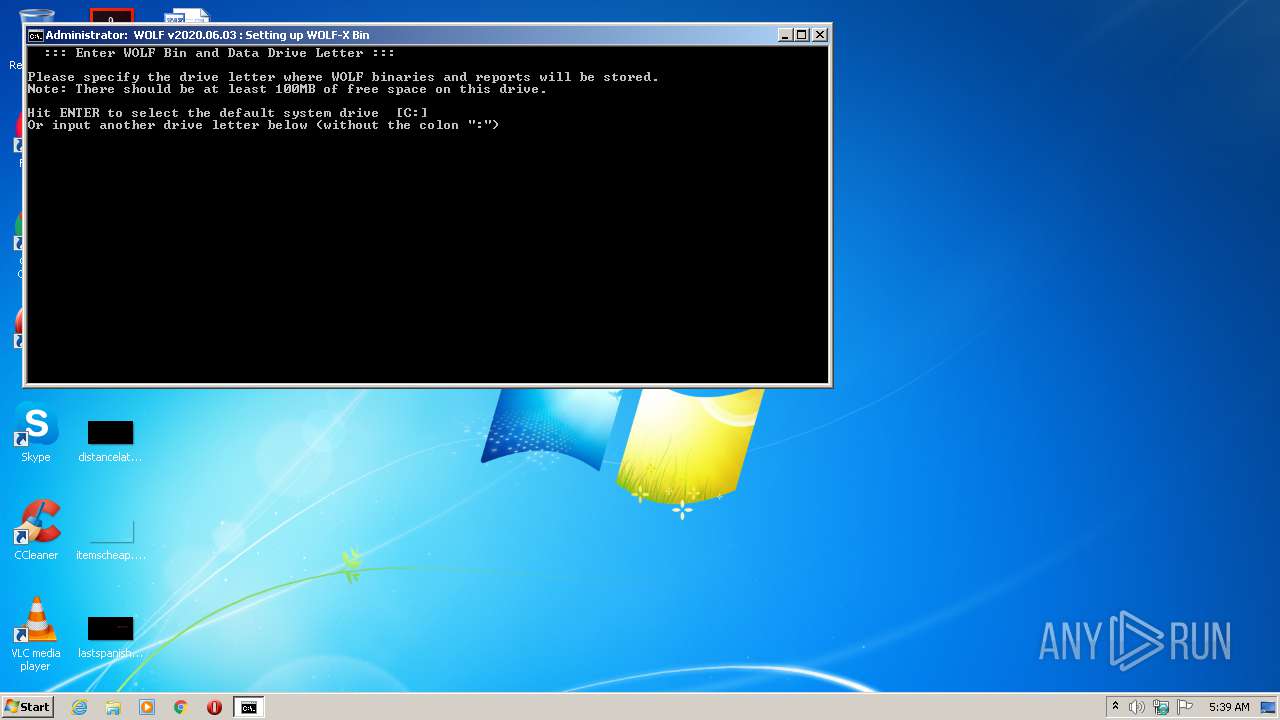The image size is (1280, 720).
Task: Click the "Hit ENTER to select the default system drive" line
Action: pos(227,113)
